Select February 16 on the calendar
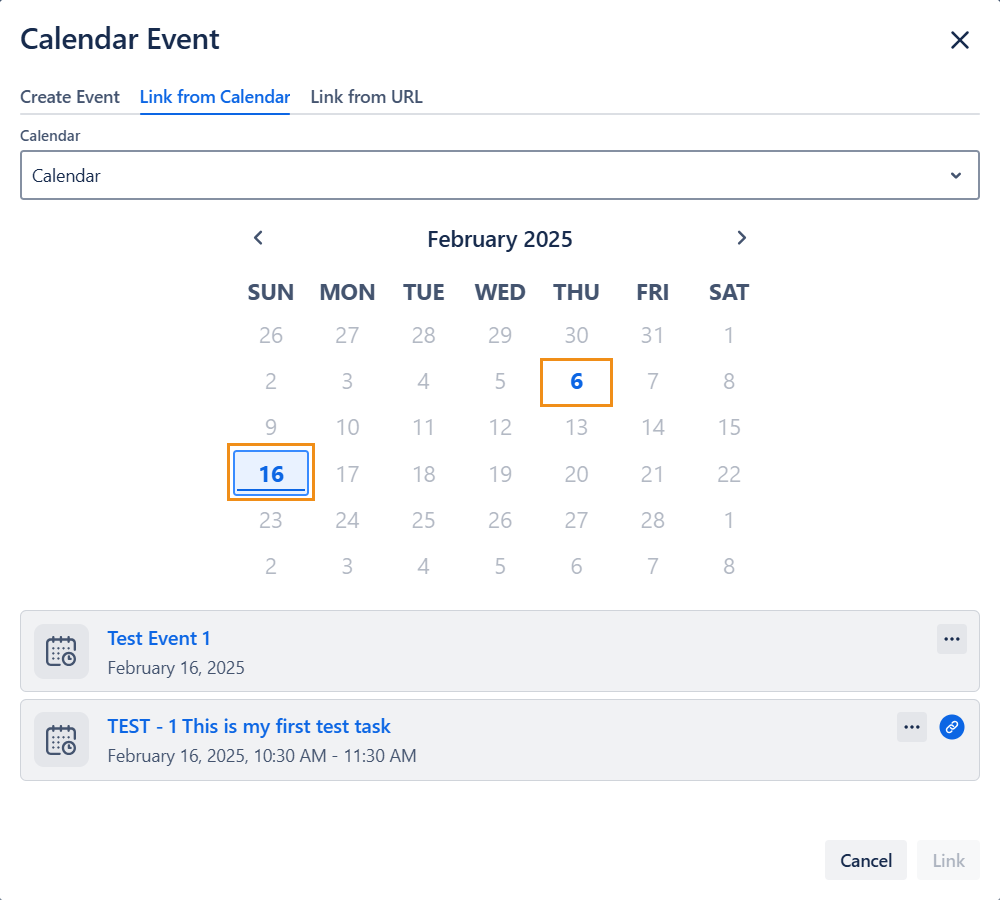The height and width of the screenshot is (900, 1000). coord(271,473)
